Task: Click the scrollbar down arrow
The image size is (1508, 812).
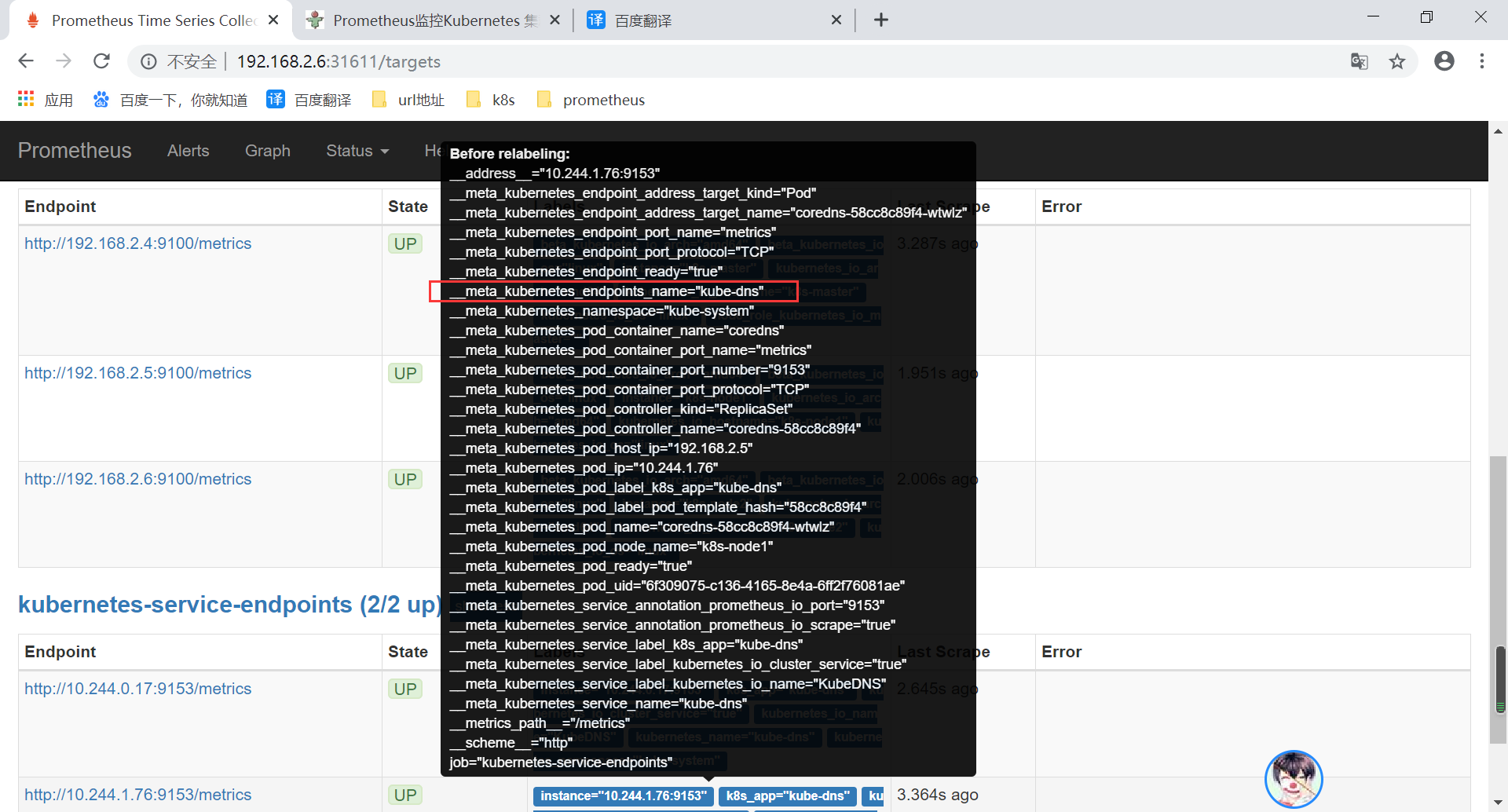Action: [1499, 803]
